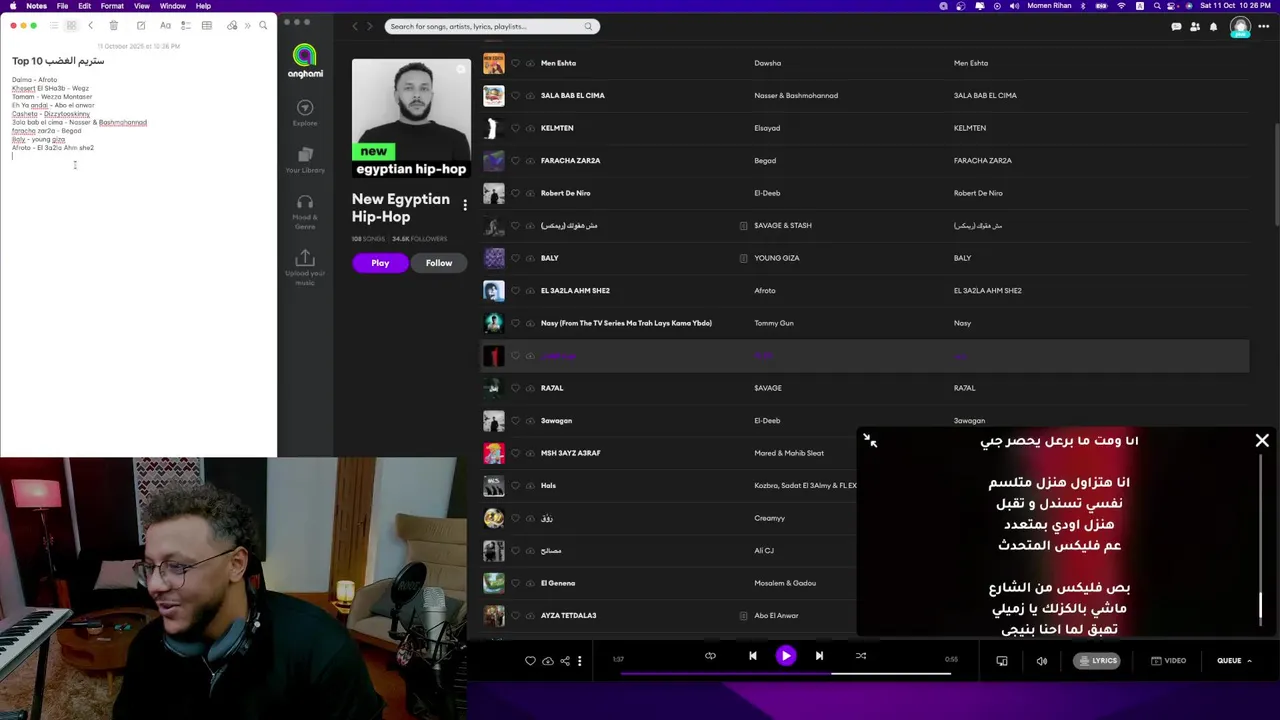
Task: Open the Help menu
Action: 203,6
